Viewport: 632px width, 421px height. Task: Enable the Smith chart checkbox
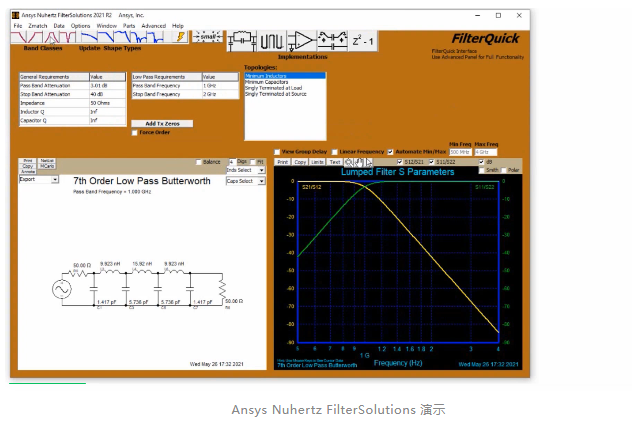point(481,170)
